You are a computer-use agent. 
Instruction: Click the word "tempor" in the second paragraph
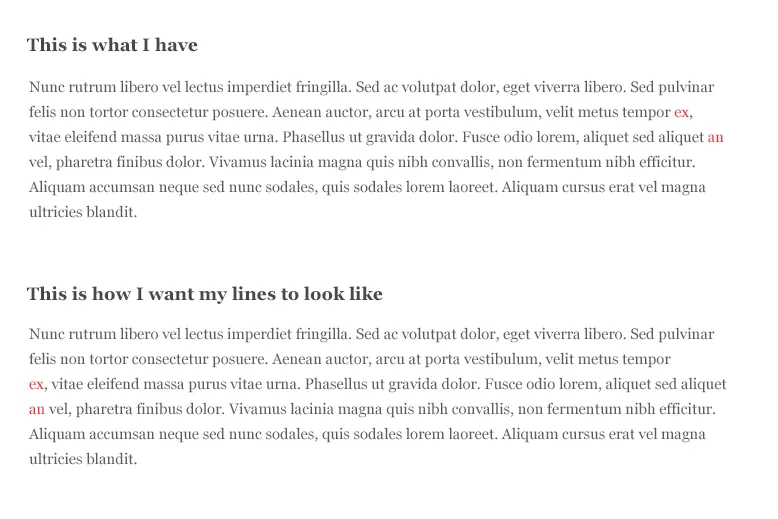point(645,359)
